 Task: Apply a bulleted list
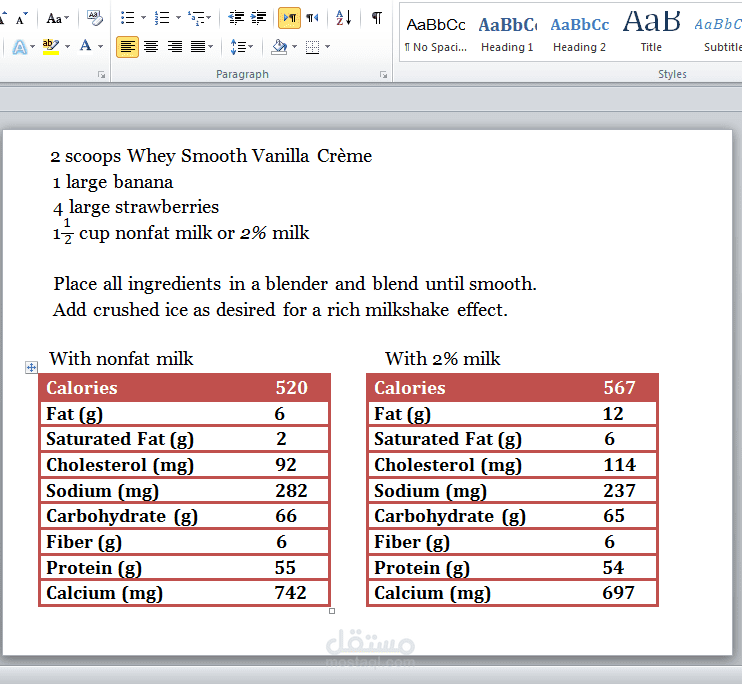point(128,18)
